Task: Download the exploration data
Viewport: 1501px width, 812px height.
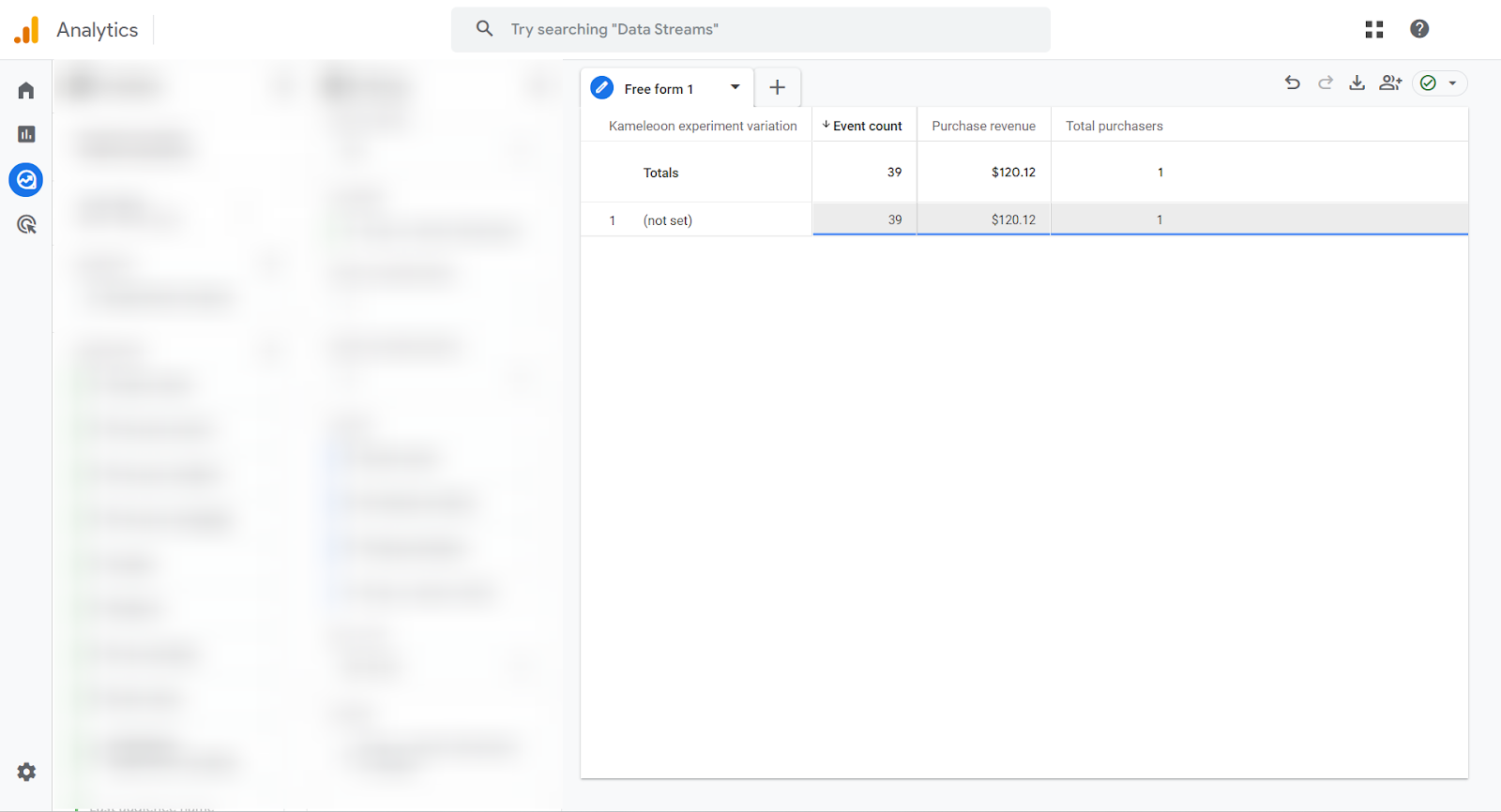Action: coord(1357,83)
